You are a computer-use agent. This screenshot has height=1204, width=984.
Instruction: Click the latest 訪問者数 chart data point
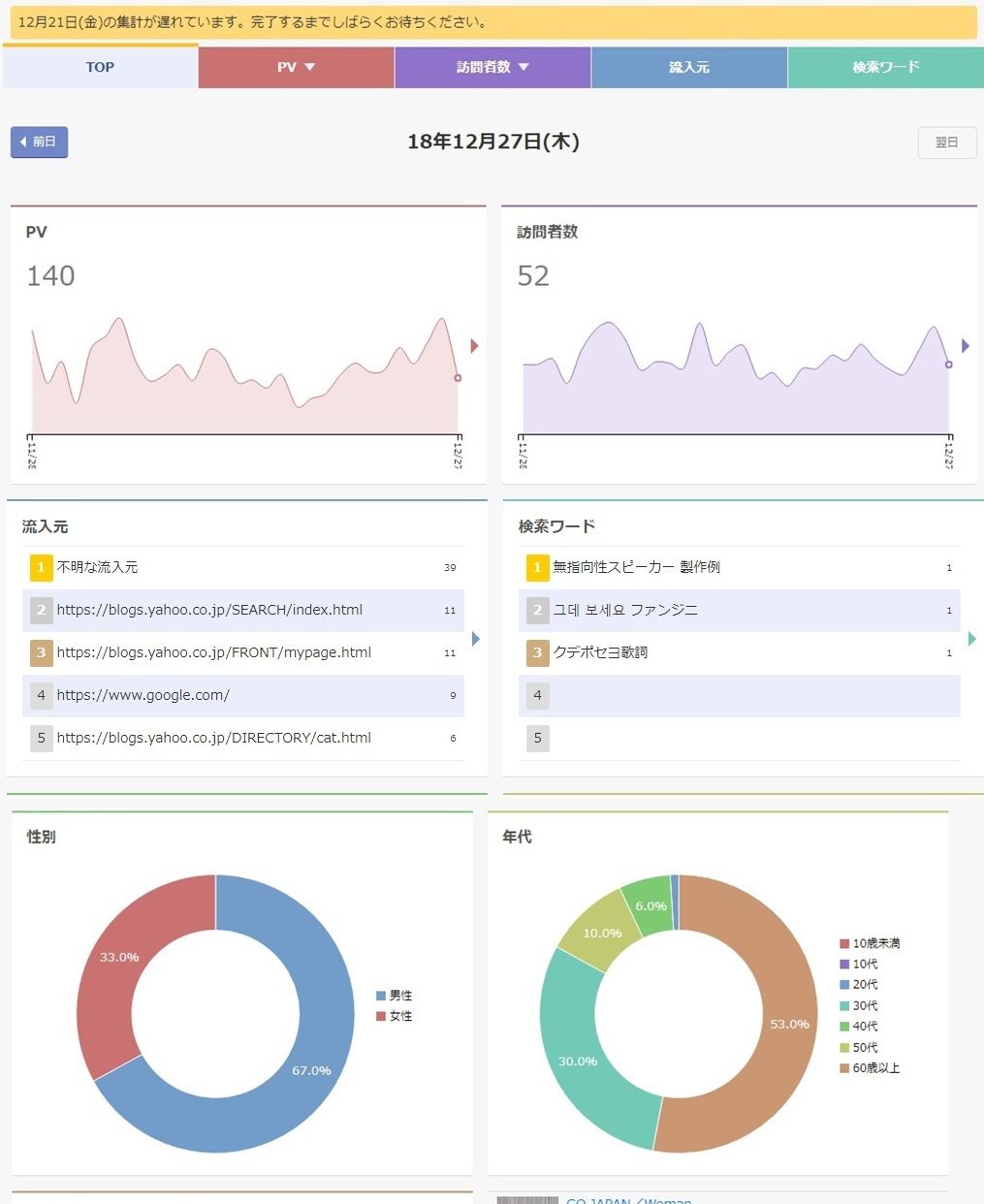pos(949,364)
